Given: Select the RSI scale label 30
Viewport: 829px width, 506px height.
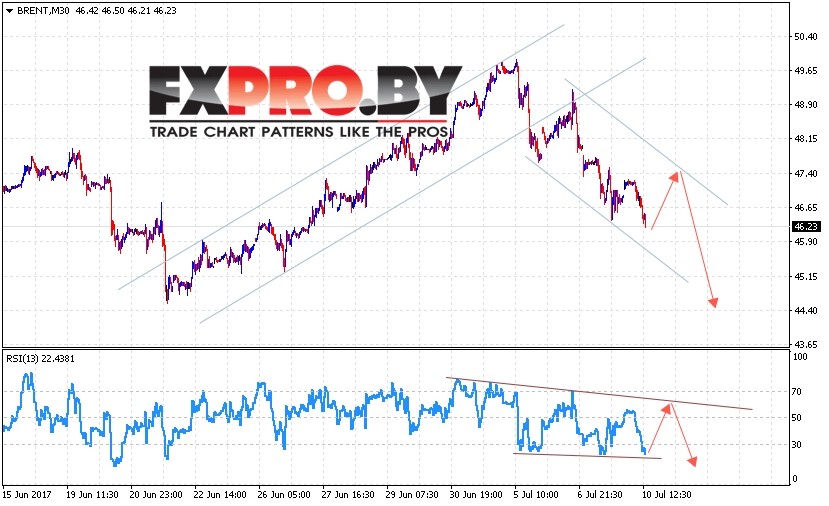Looking at the screenshot, I should [797, 445].
